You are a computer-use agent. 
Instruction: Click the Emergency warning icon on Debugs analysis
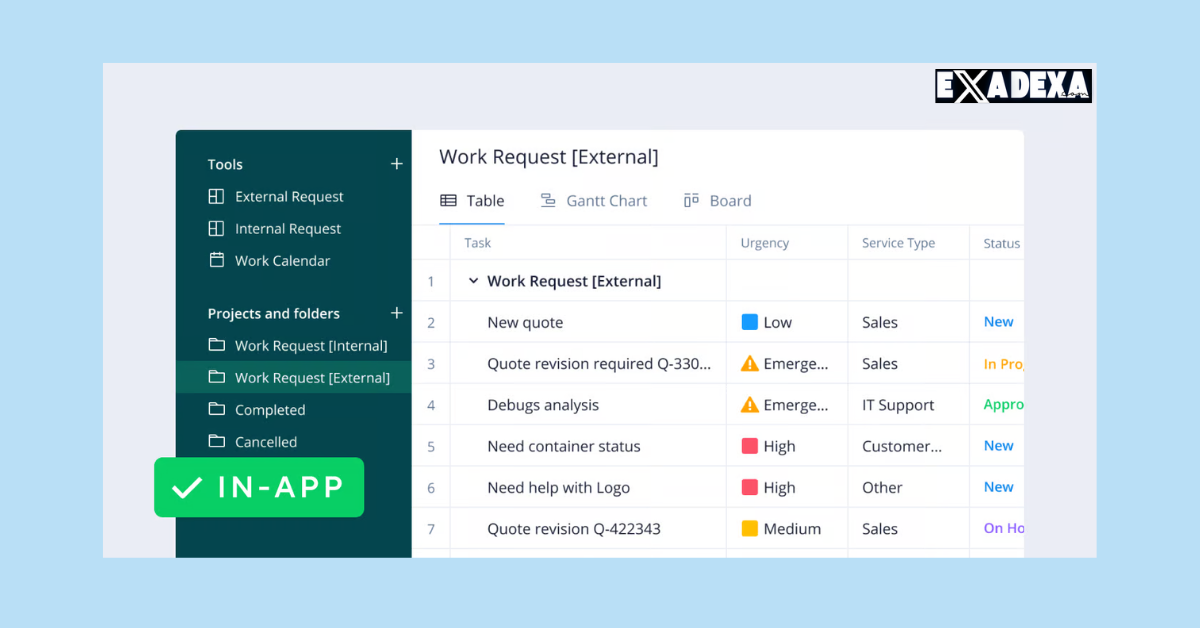[749, 404]
